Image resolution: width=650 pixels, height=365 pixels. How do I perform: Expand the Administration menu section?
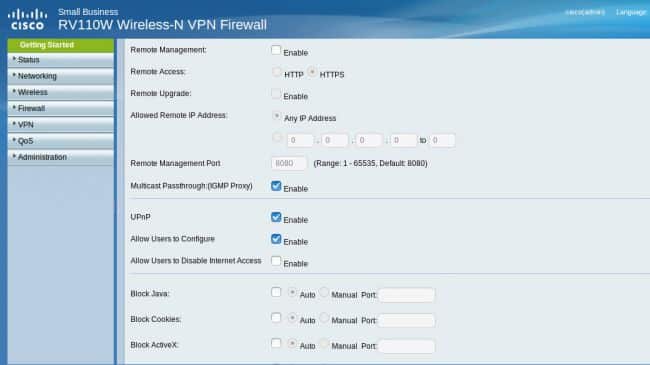coord(61,157)
